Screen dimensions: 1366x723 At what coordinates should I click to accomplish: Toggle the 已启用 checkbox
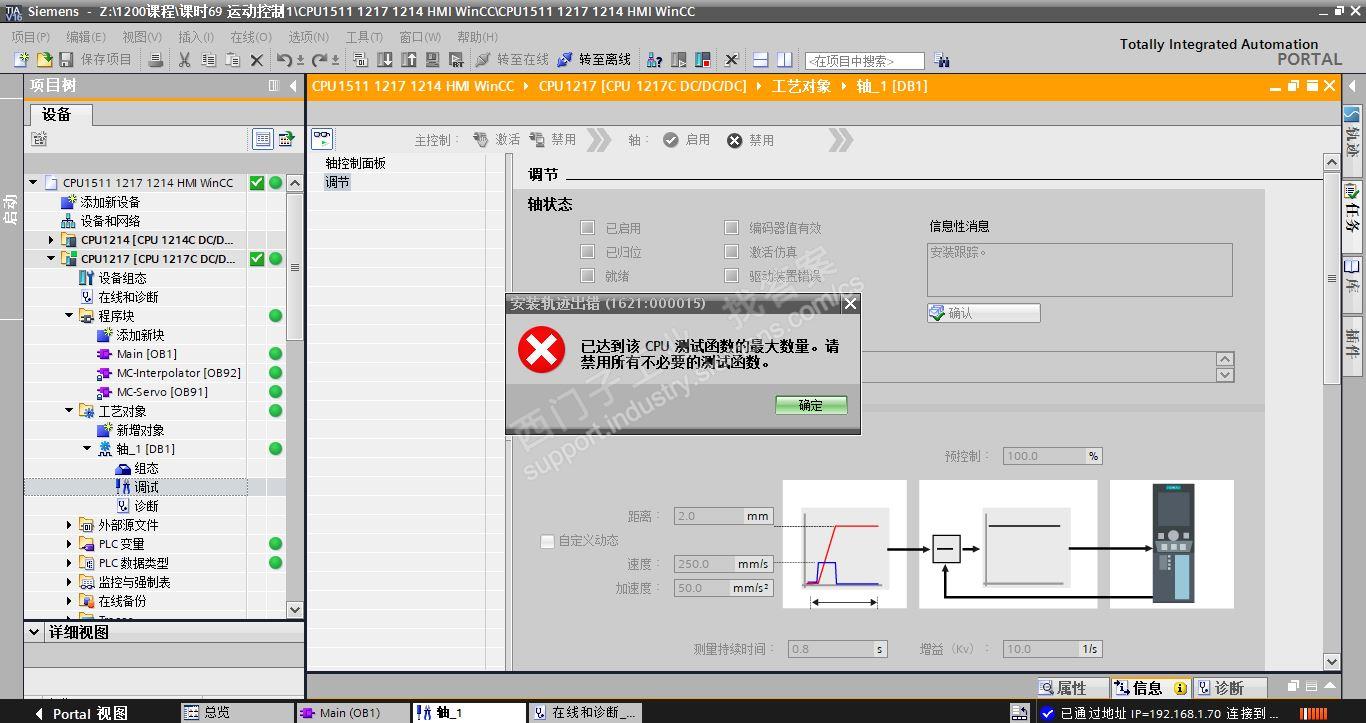coord(587,228)
